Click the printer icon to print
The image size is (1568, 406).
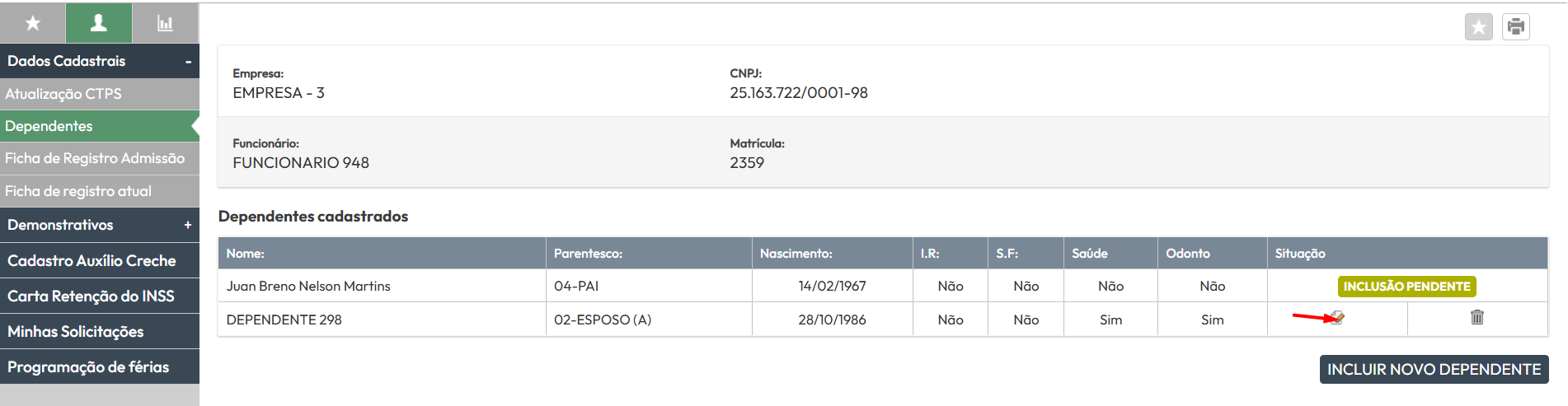pyautogui.click(x=1515, y=27)
